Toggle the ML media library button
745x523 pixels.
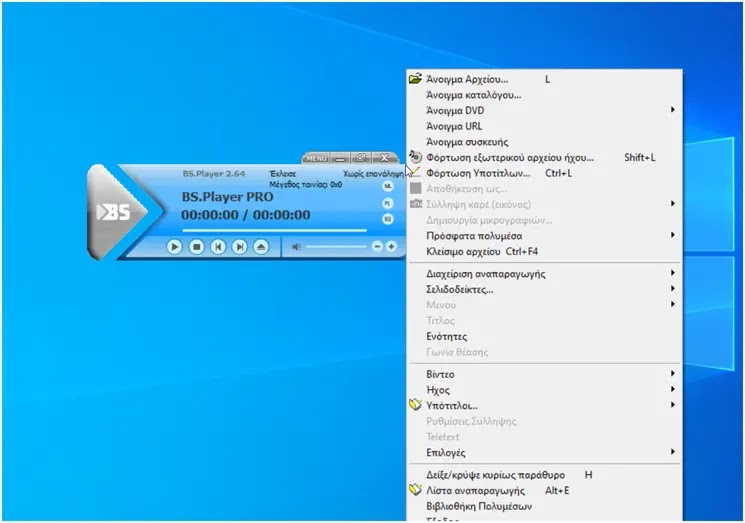[x=388, y=187]
